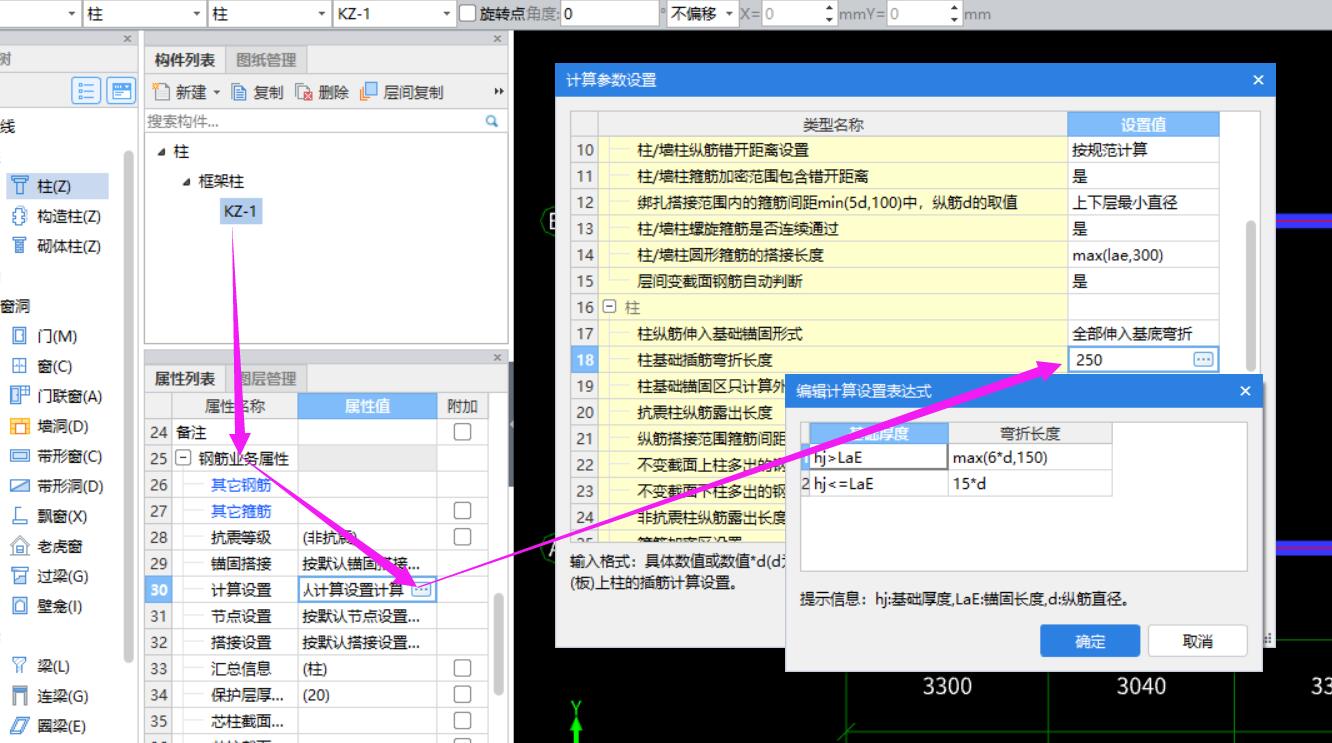
Task: Select the KZ-1 tree item
Action: tap(241, 212)
